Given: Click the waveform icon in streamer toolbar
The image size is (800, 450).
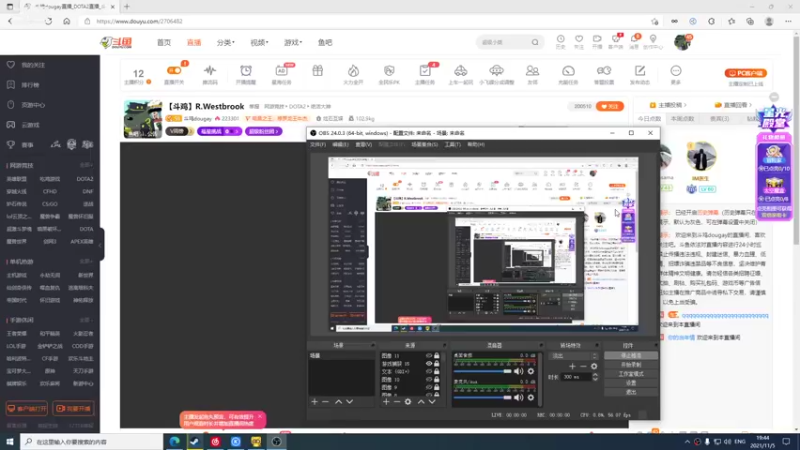Looking at the screenshot, I should 210,70.
